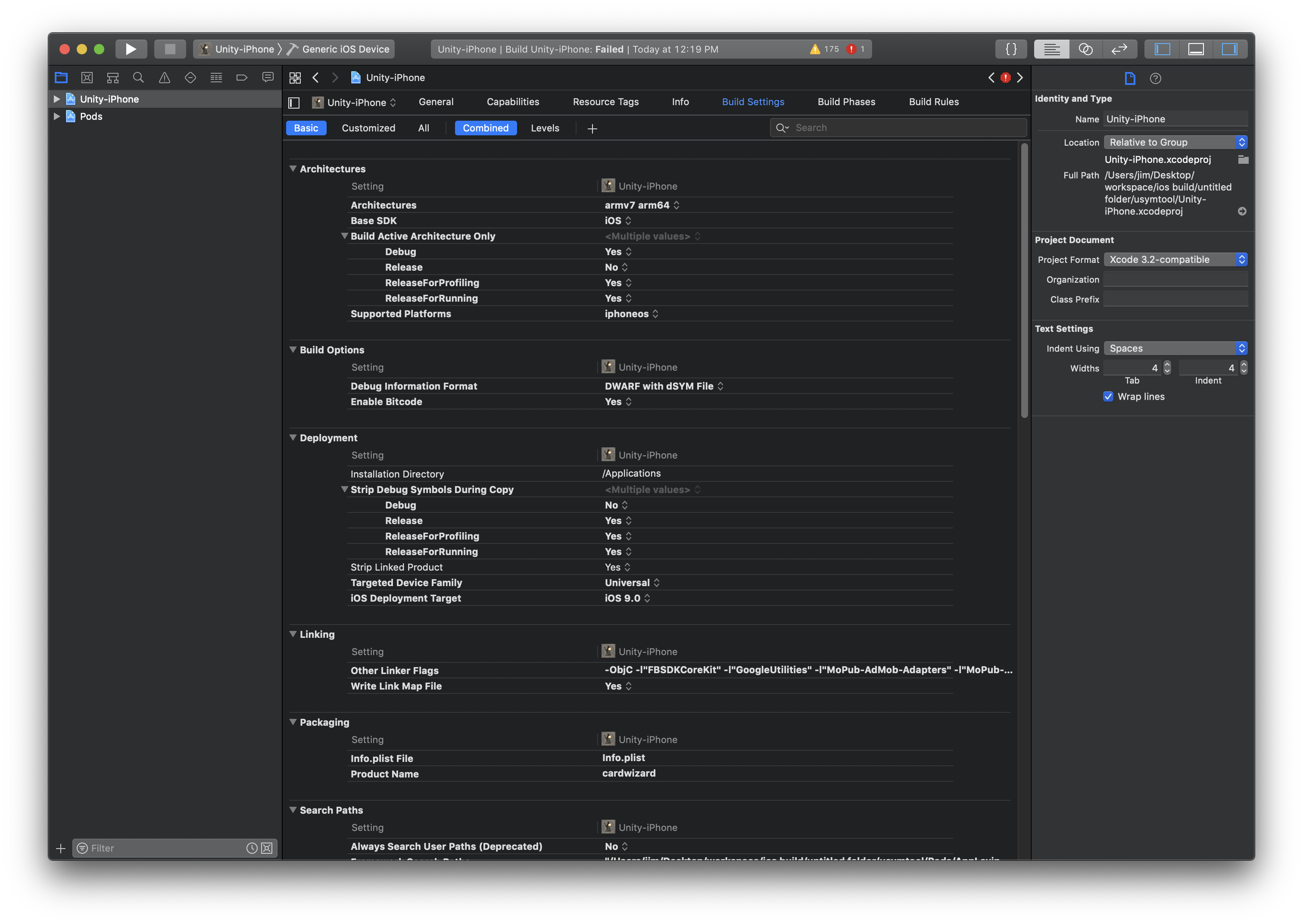This screenshot has width=1303, height=924.
Task: Open the Source Control navigator icon
Action: click(x=87, y=78)
